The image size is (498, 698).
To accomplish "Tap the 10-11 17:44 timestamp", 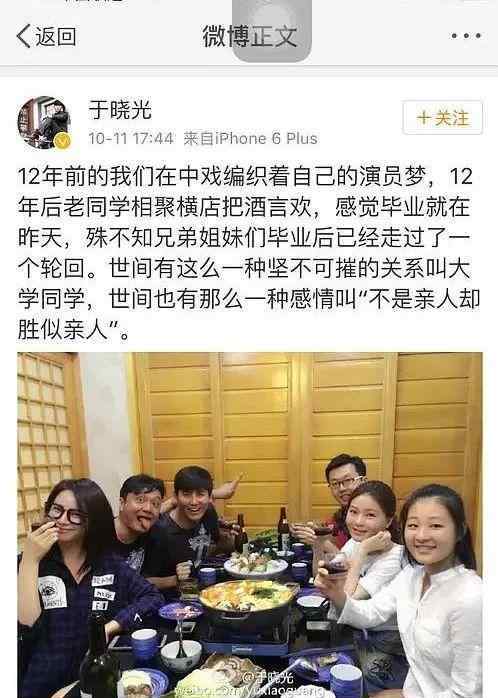I will pyautogui.click(x=131, y=138).
